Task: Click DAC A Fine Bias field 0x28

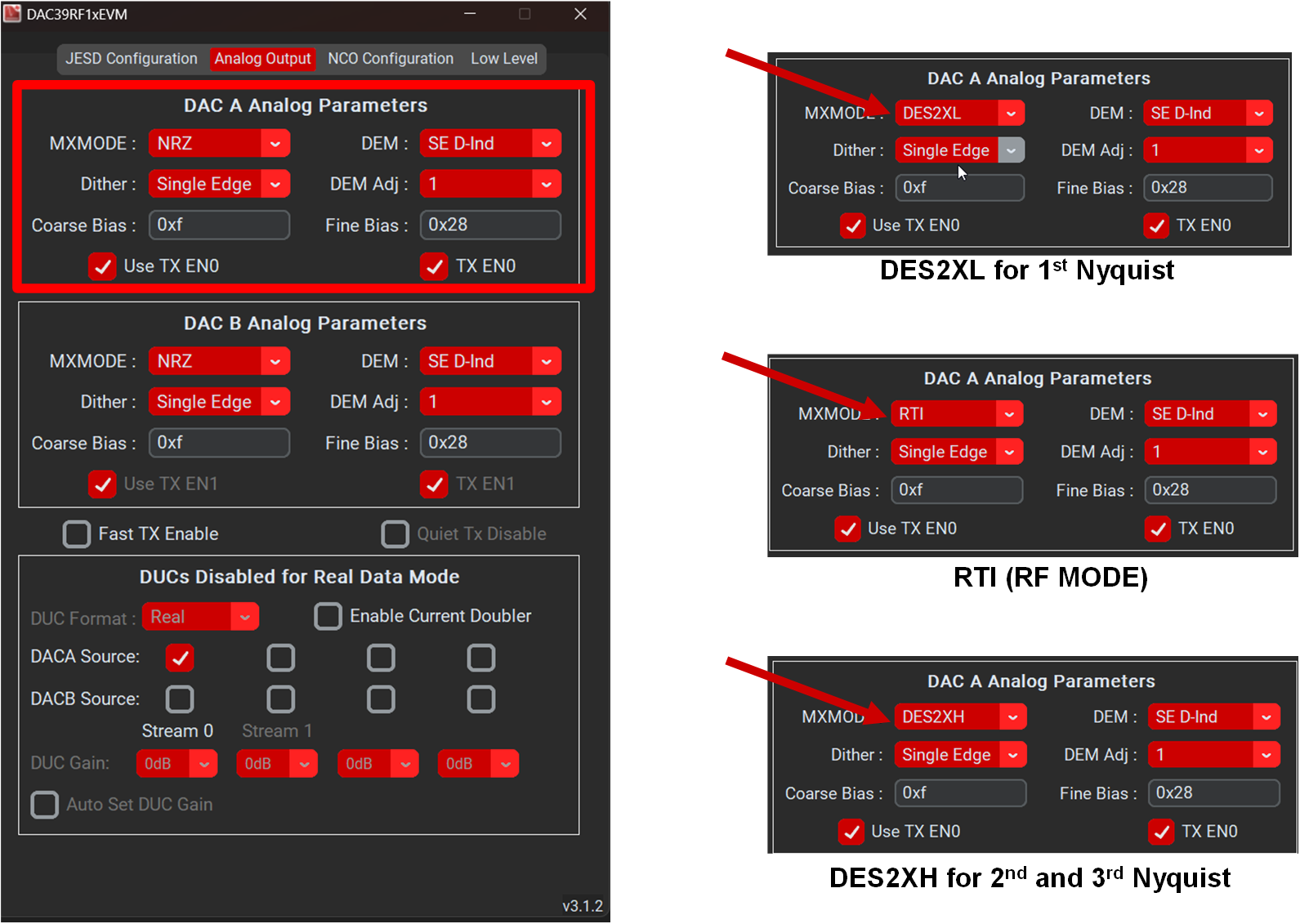Action: click(490, 225)
